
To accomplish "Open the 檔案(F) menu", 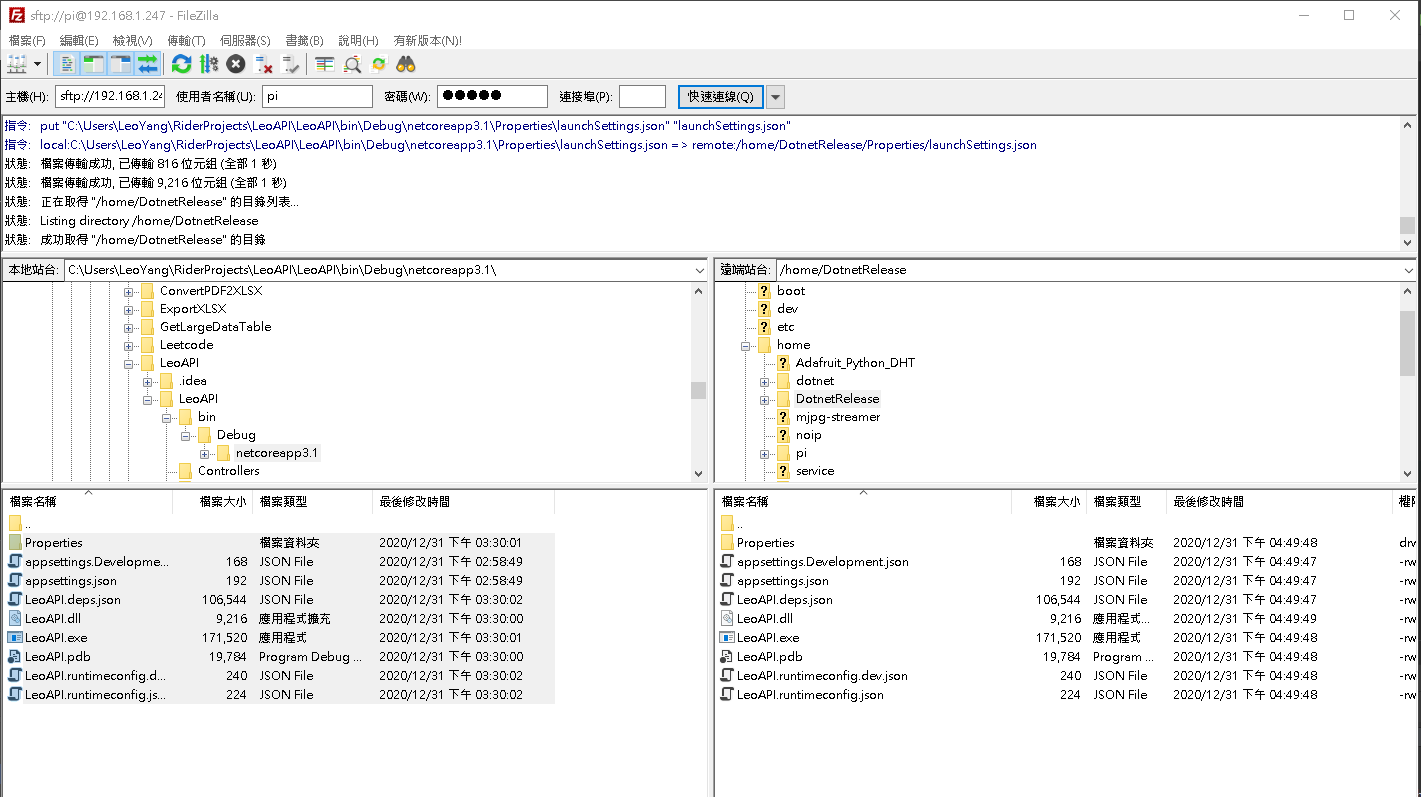I will point(27,40).
